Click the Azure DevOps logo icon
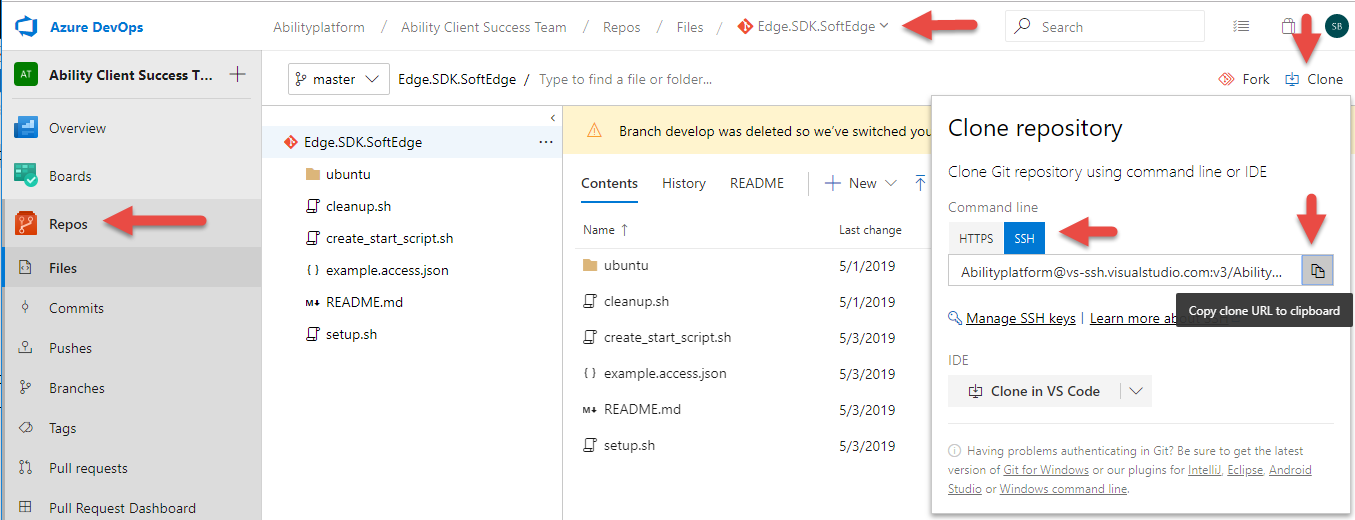1355x520 pixels. 25,26
